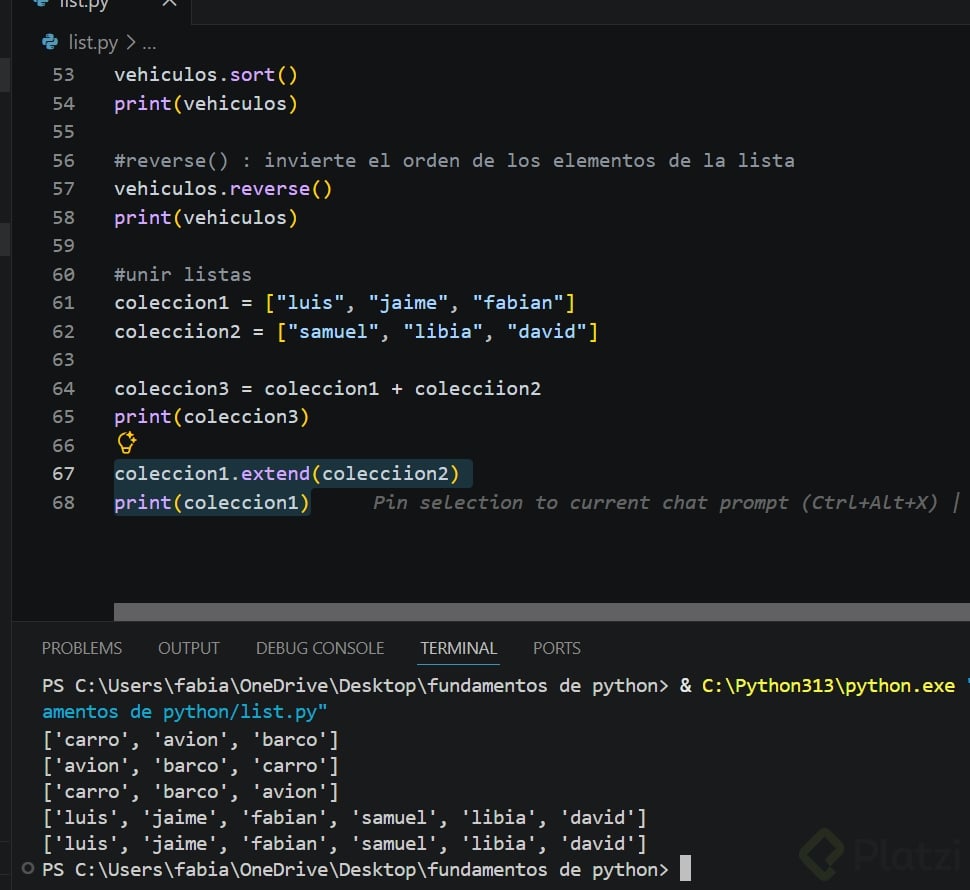Click the terminal prompt status circle
970x890 pixels.
[28, 868]
